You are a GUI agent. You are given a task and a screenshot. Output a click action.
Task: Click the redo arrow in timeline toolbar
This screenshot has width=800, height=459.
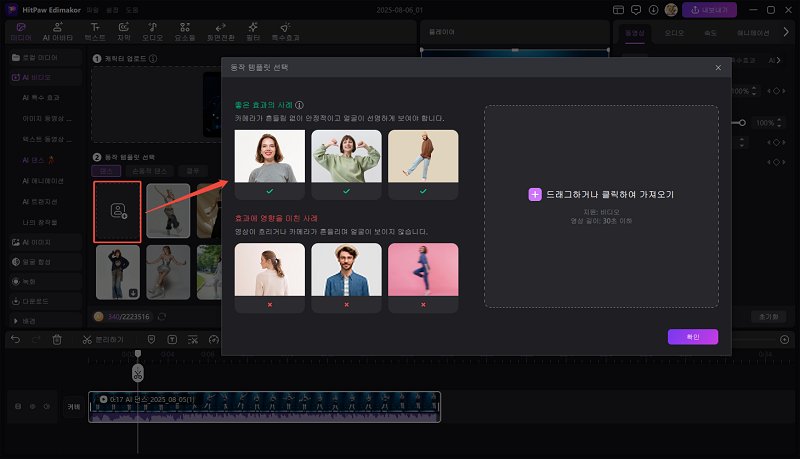tap(36, 339)
